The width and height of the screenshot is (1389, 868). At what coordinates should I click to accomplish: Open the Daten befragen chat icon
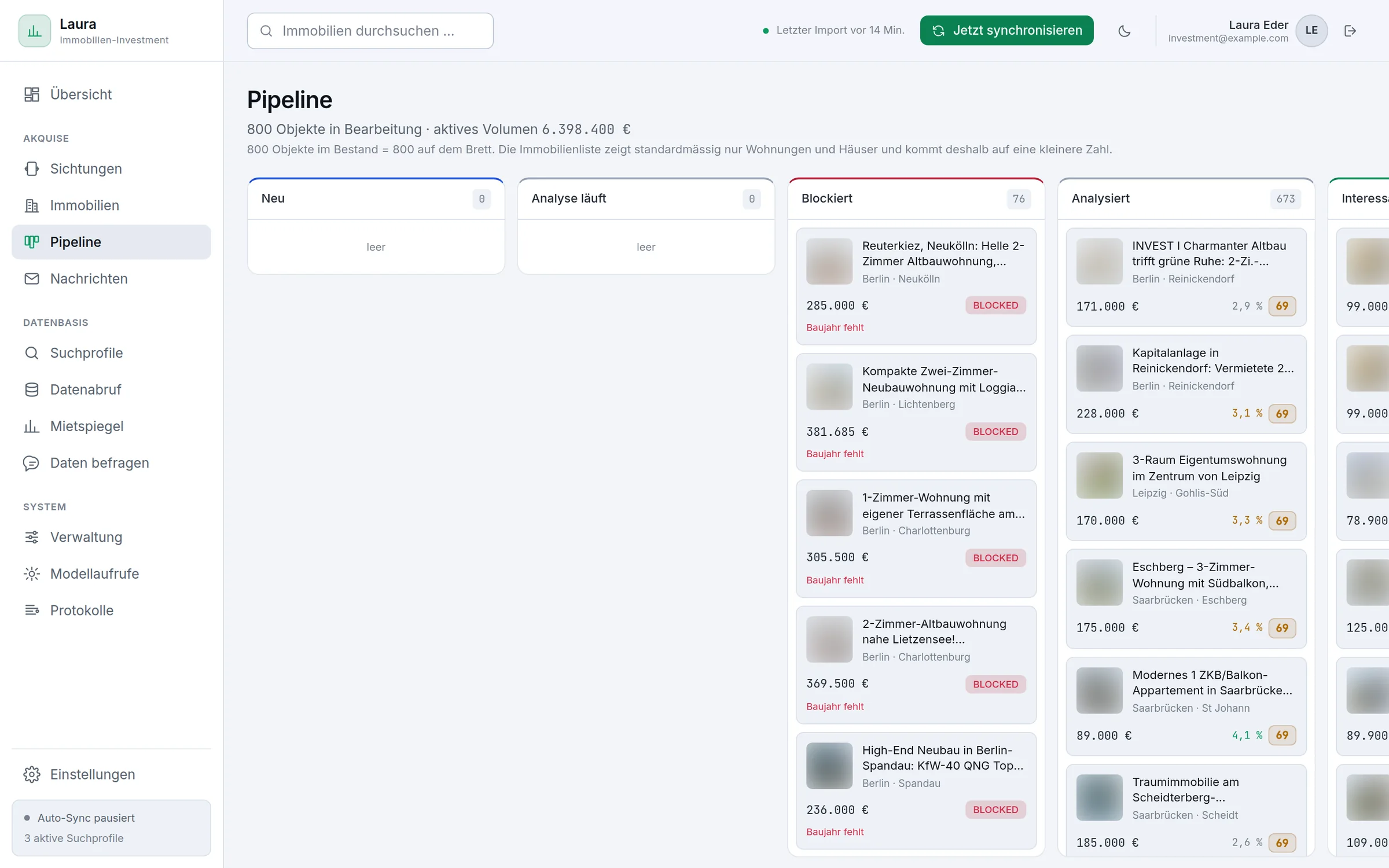32,463
